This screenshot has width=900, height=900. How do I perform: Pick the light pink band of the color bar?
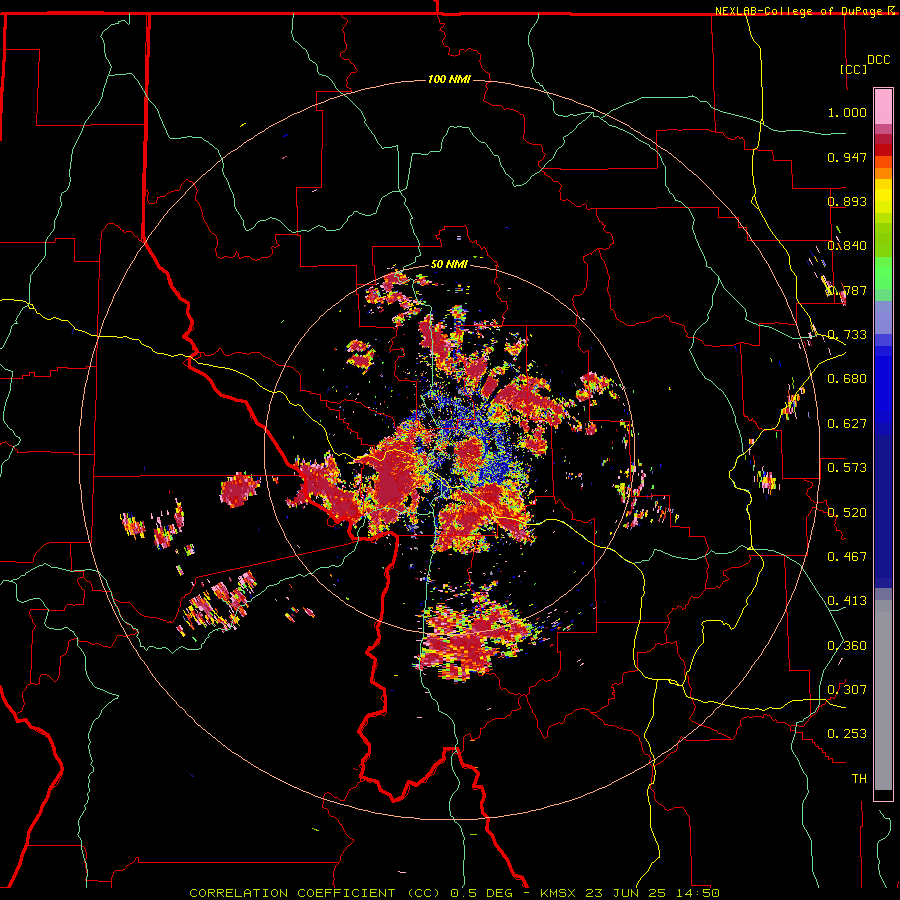(883, 106)
